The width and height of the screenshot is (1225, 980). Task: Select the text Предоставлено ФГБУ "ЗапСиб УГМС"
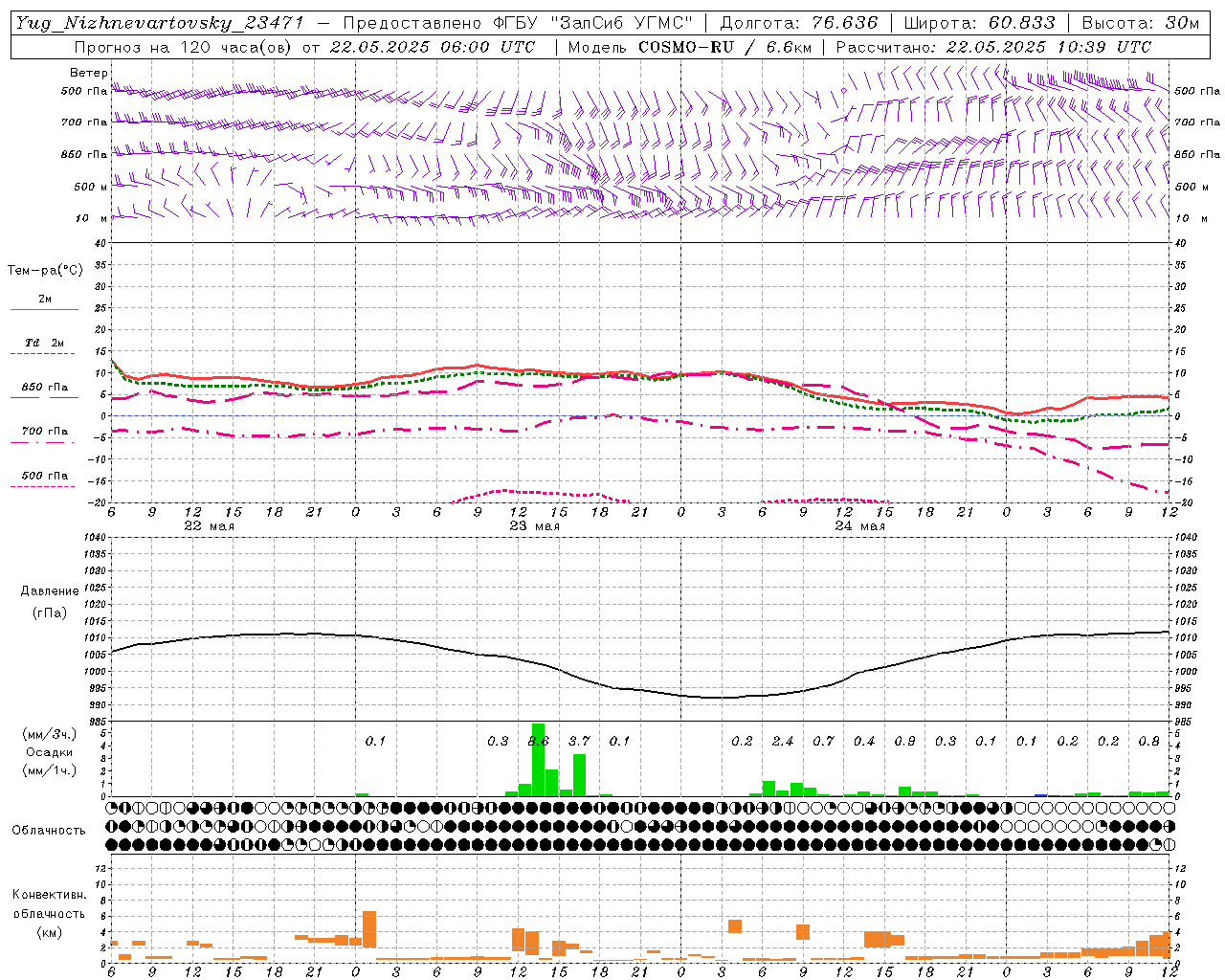(518, 23)
